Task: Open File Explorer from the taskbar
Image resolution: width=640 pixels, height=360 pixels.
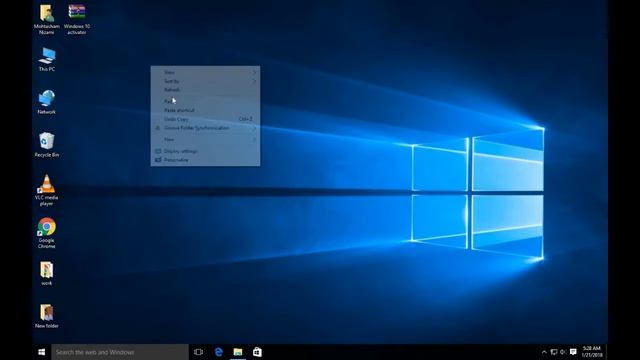Action: [x=238, y=352]
